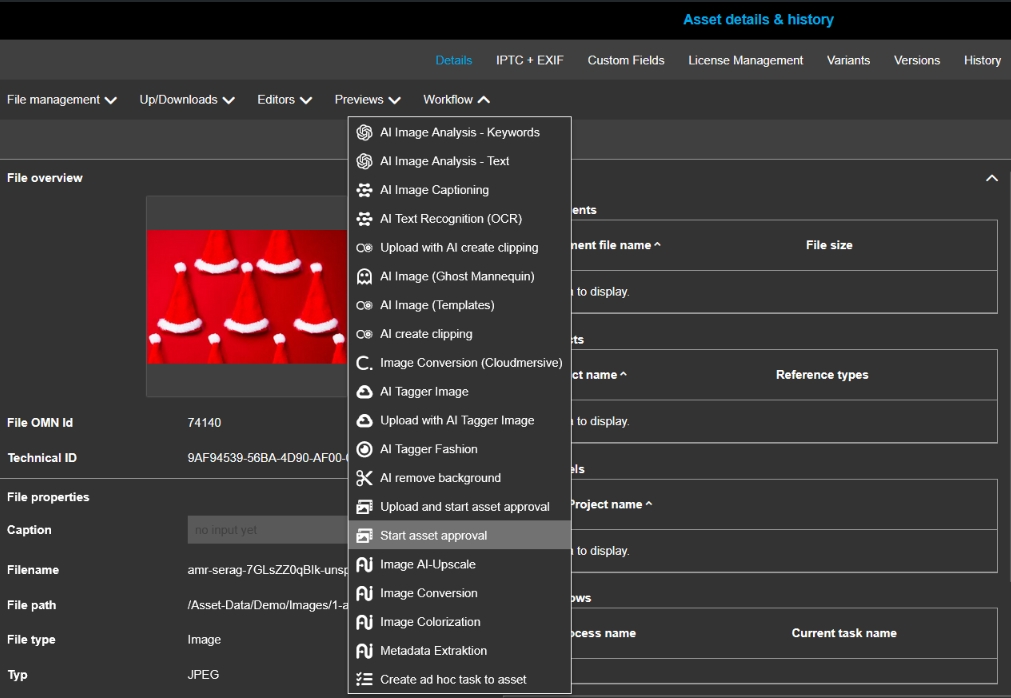
Task: Expand the File management dropdown
Action: point(62,100)
